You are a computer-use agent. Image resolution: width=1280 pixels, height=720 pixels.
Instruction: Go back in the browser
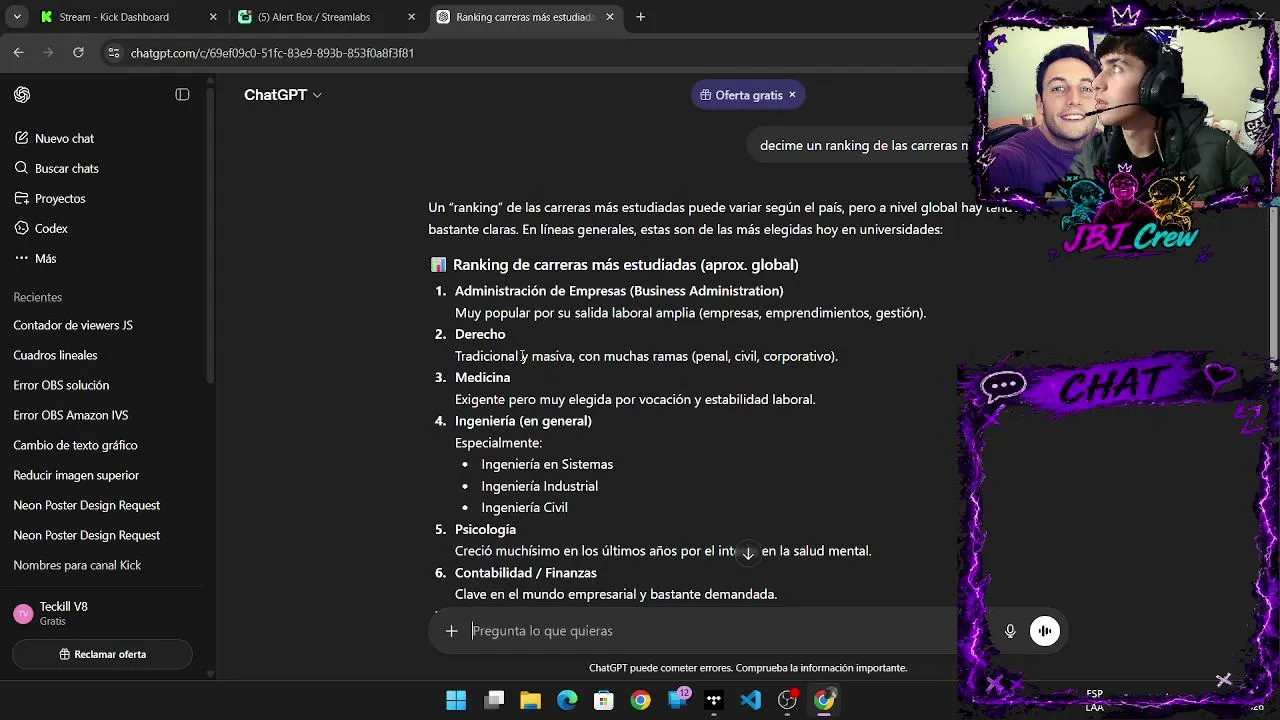(x=19, y=53)
